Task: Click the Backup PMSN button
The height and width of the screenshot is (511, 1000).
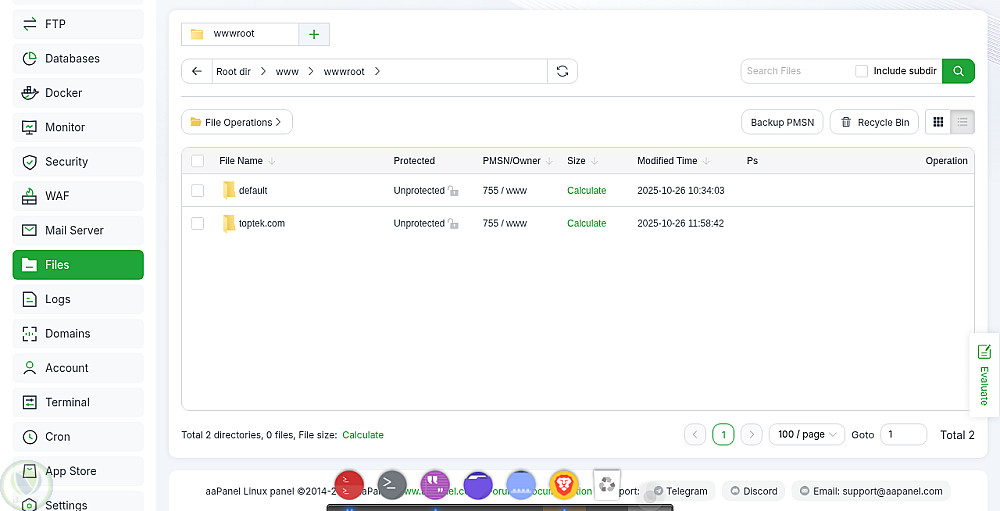Action: 782,122
